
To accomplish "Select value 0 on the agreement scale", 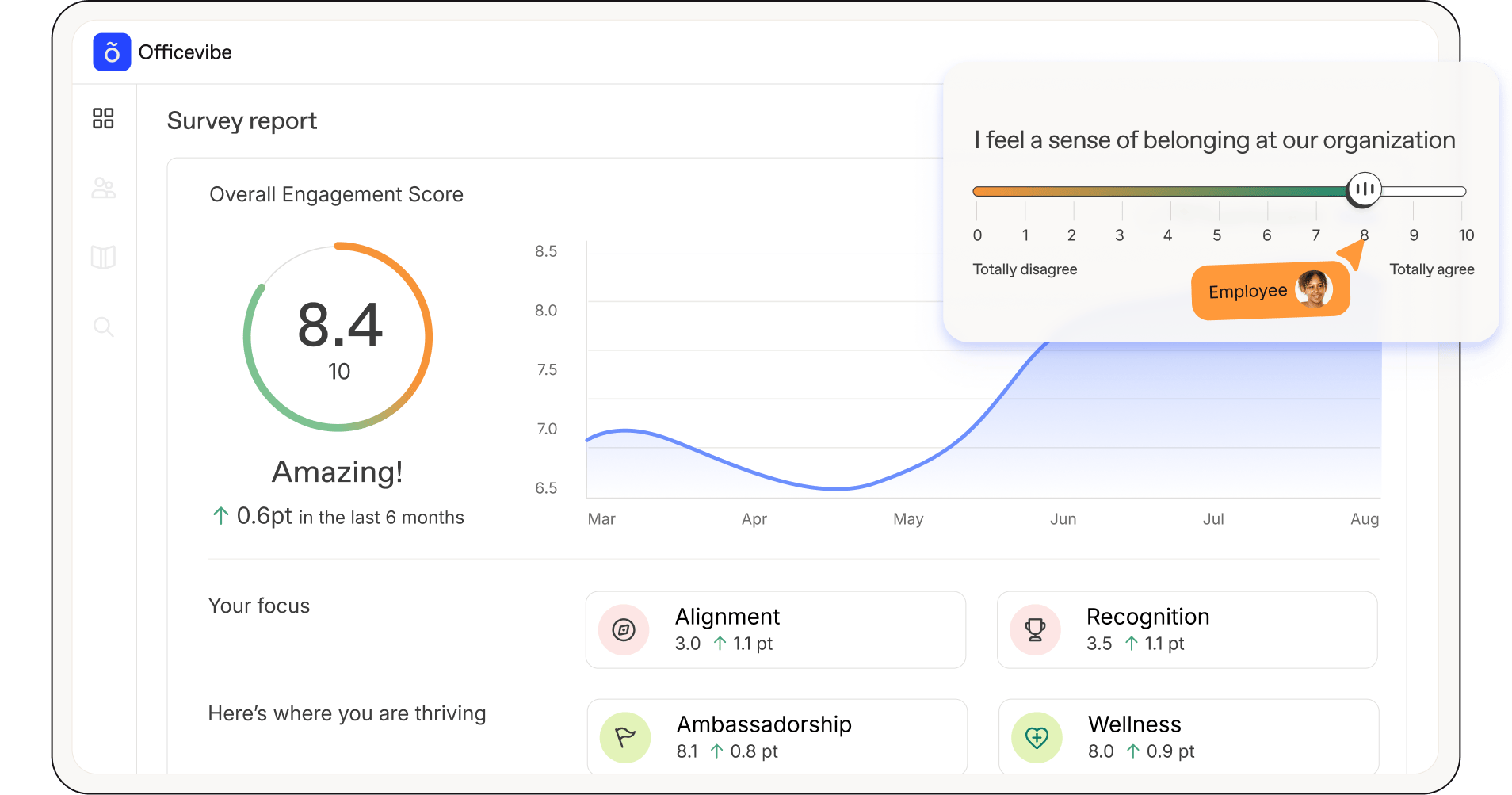I will point(977,235).
